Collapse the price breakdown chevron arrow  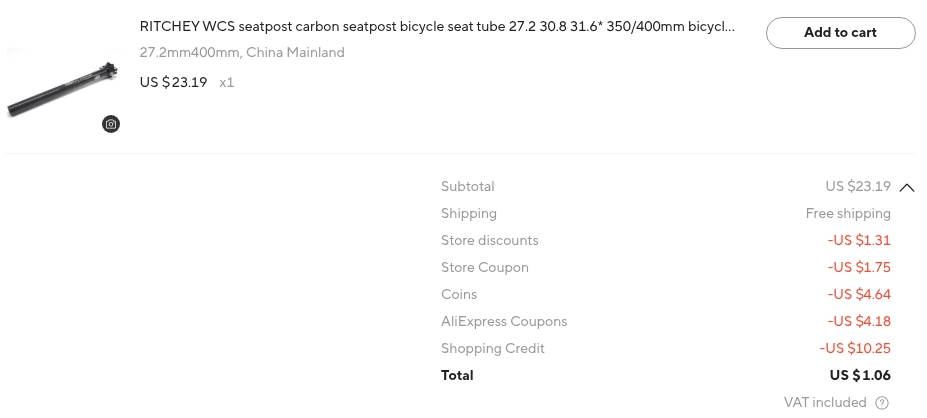(x=907, y=187)
